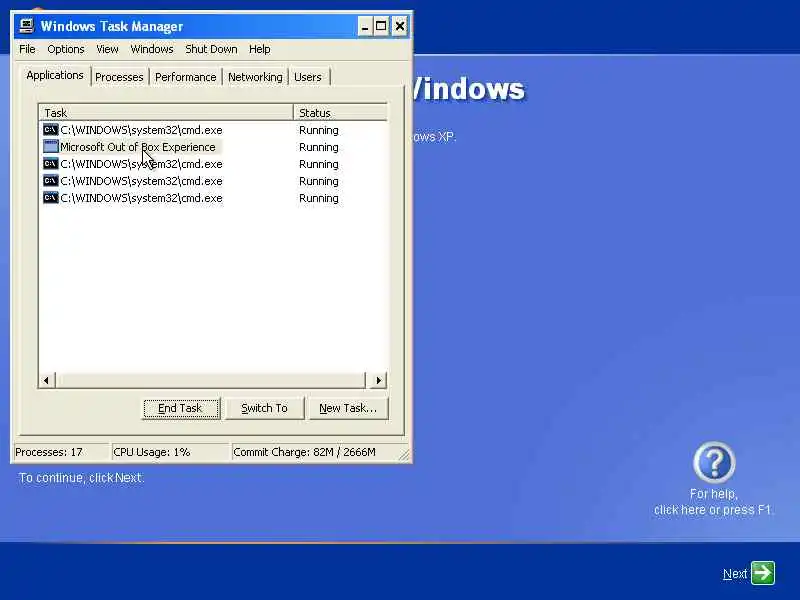The image size is (800, 600).
Task: Select the last cmd.exe task in the list
Action: 141,198
